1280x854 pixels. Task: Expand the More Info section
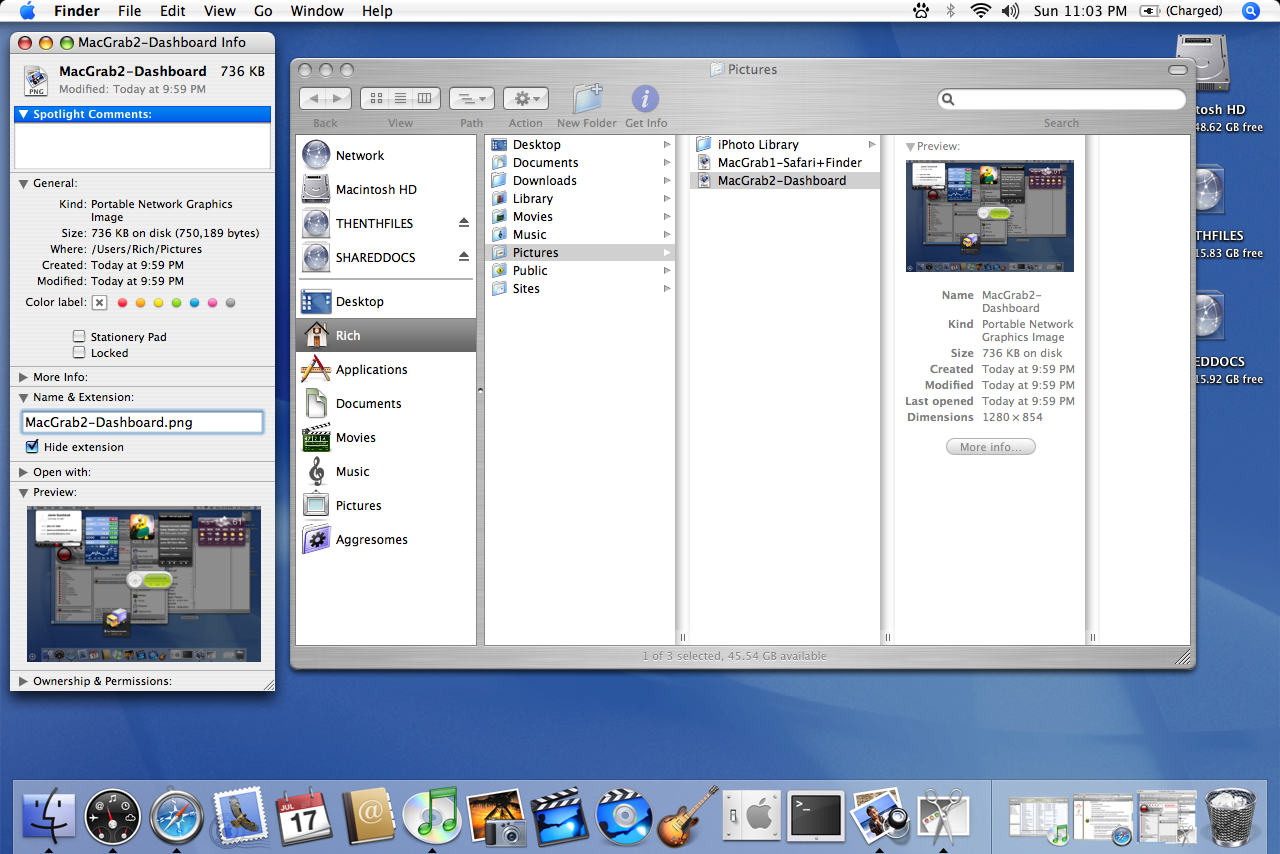tap(24, 377)
